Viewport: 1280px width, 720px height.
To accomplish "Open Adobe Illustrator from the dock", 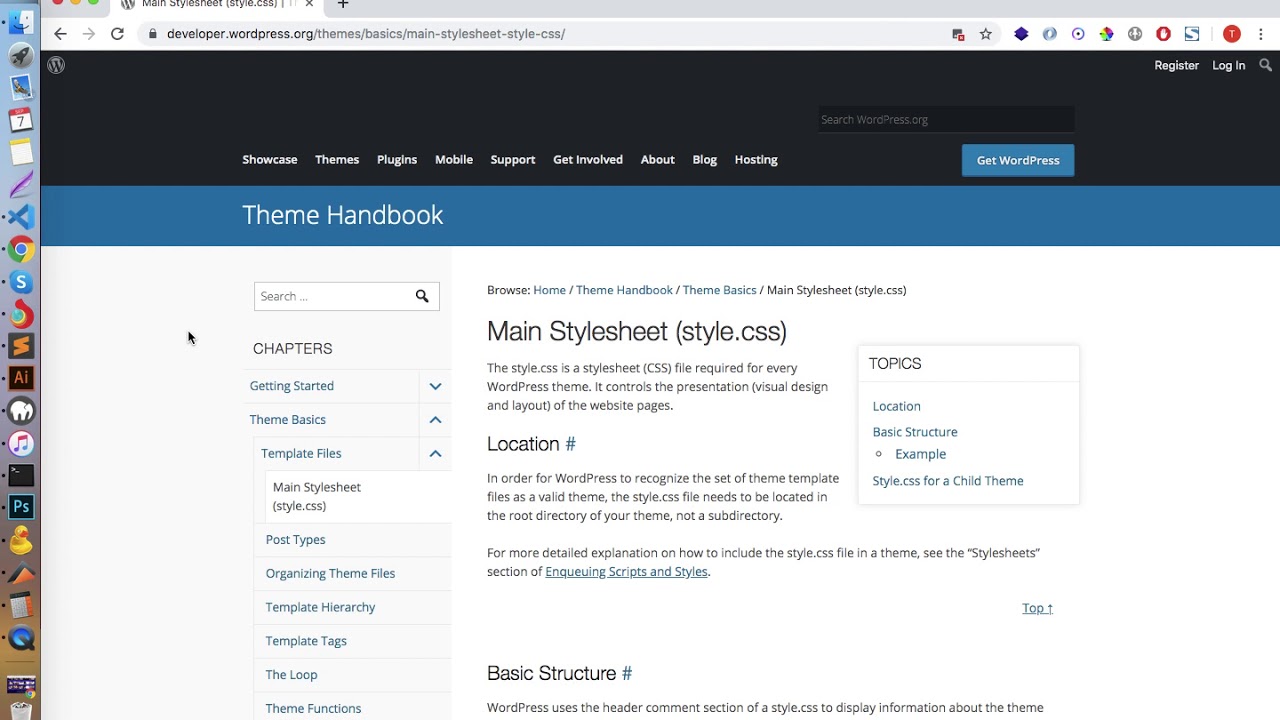I will [x=21, y=378].
